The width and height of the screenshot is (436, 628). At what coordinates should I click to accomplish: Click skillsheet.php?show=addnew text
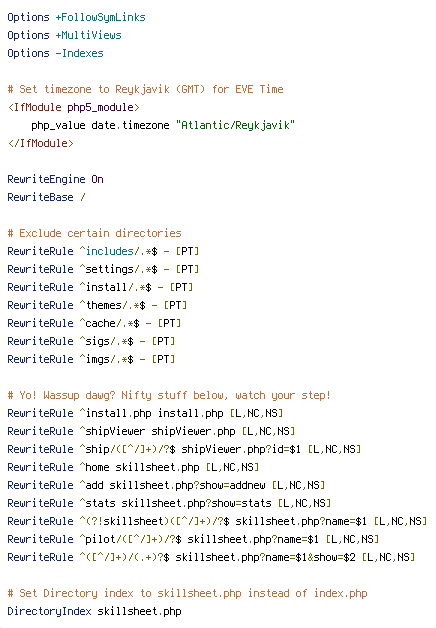tap(187, 485)
